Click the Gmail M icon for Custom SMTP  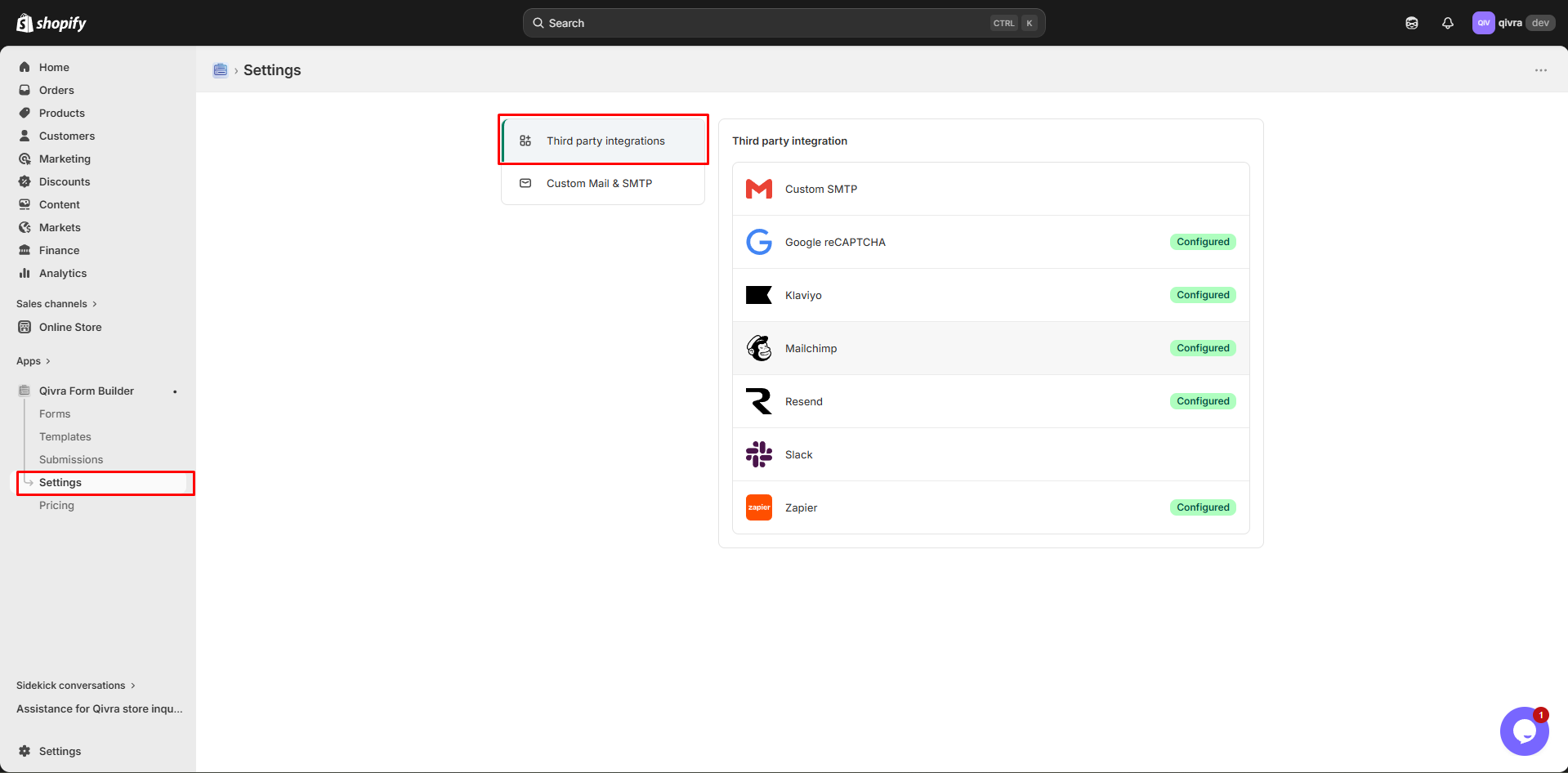tap(759, 189)
